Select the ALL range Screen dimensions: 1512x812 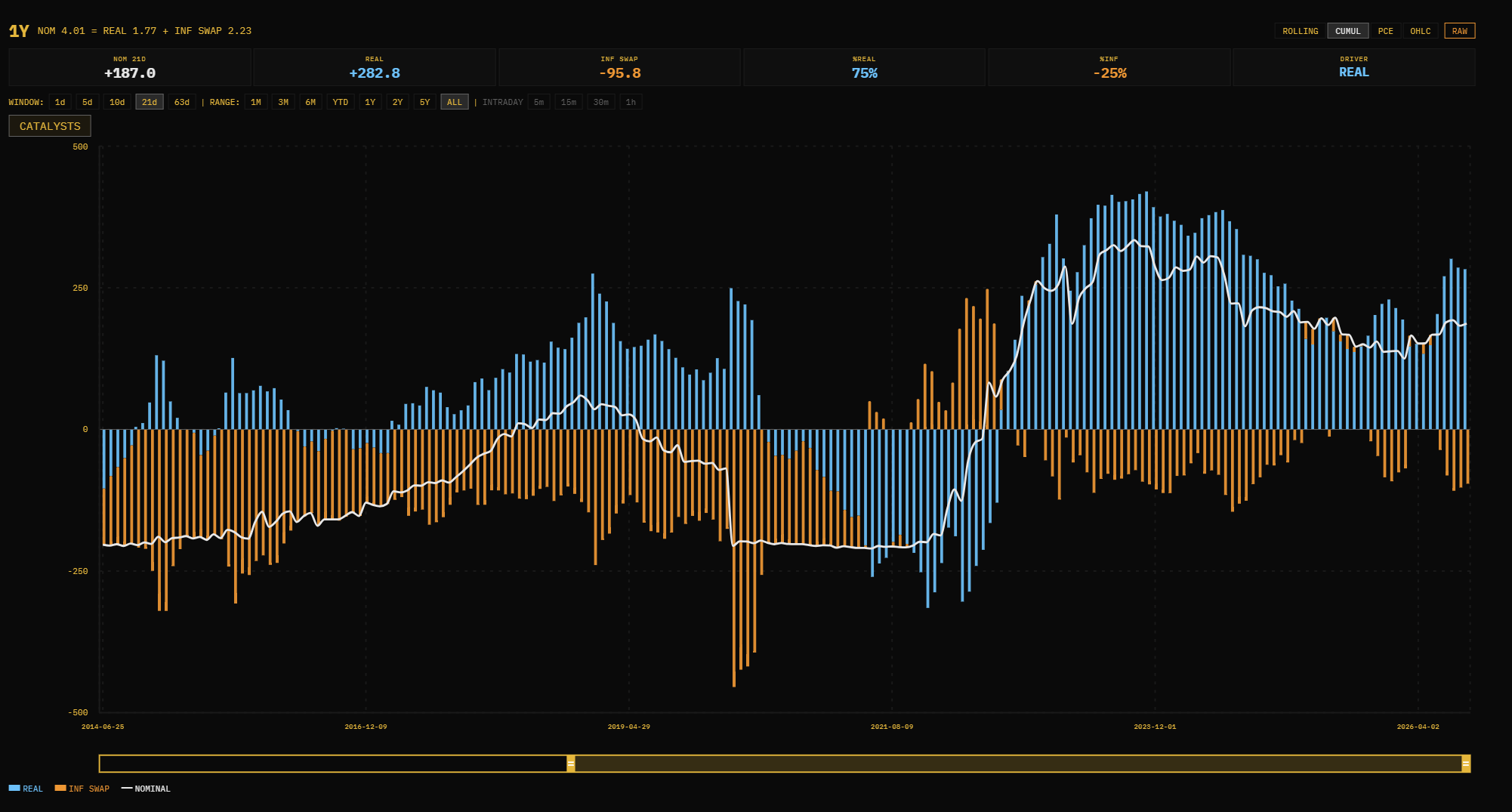coord(455,102)
